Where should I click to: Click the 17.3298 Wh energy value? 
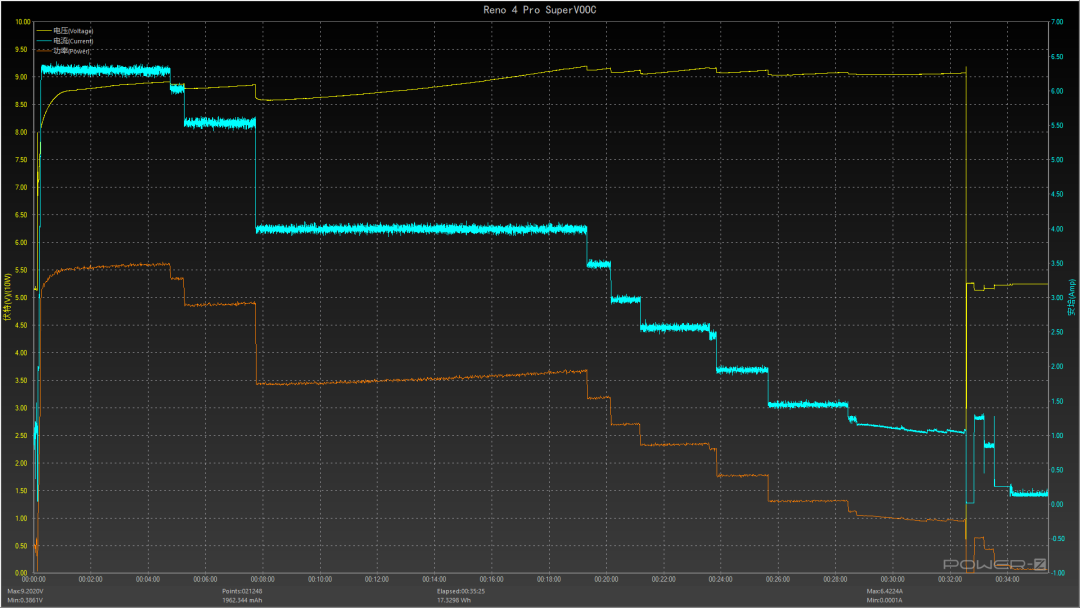click(454, 600)
